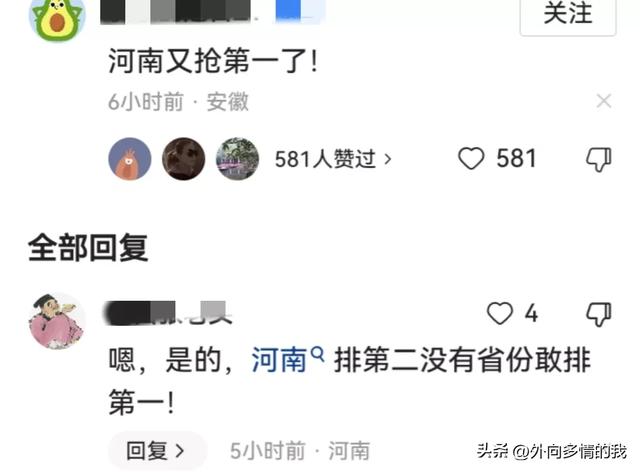Open the blue 河南 keyword link
Screen dimensions: 640x472
pyautogui.click(x=279, y=360)
